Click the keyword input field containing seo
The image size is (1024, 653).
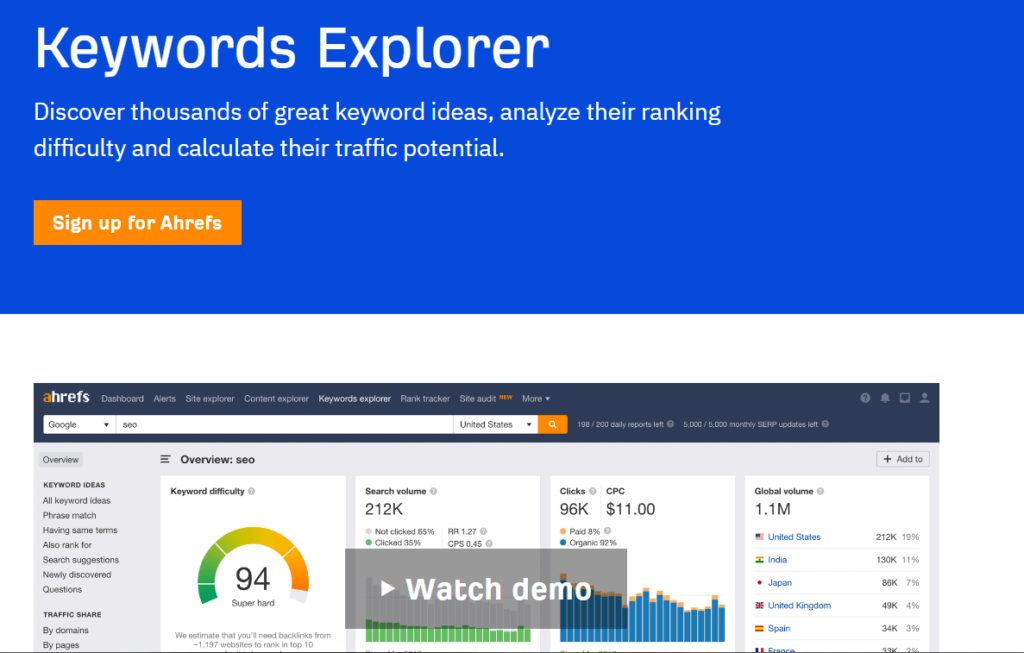[285, 424]
